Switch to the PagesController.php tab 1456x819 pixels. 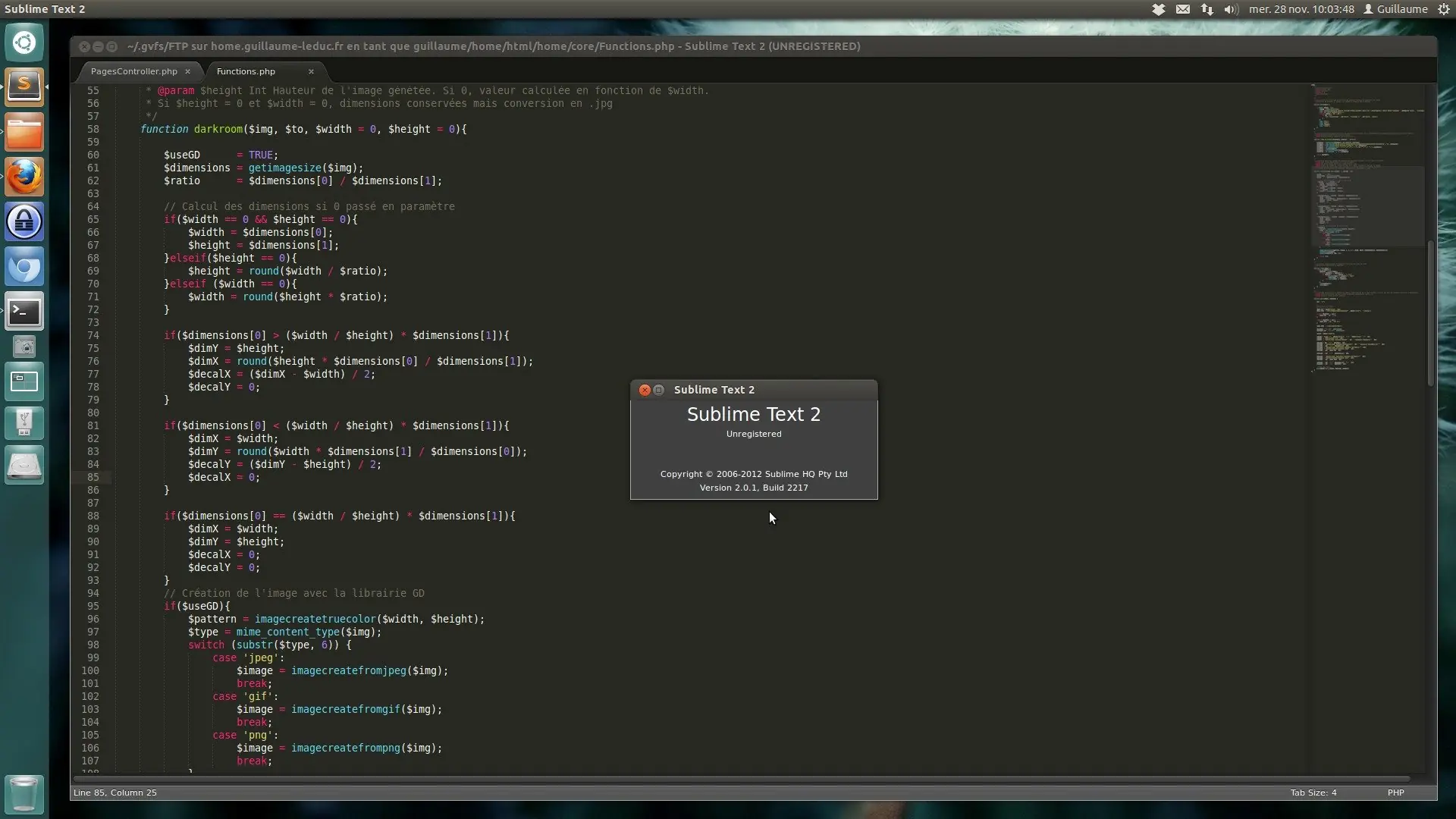134,71
